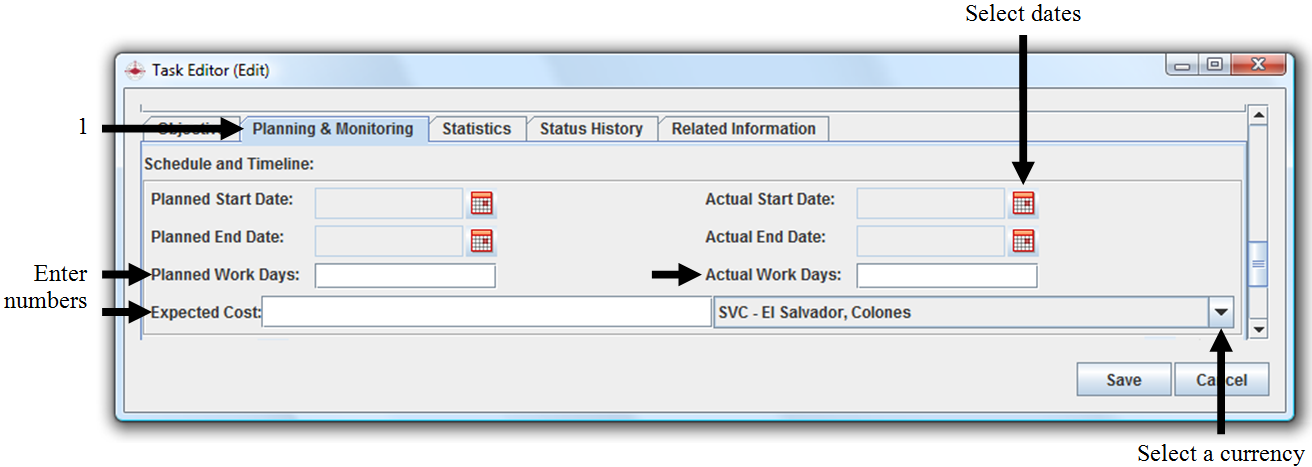Expand the SVC - El Salvador, Colones currency dropdown

click(x=1221, y=312)
